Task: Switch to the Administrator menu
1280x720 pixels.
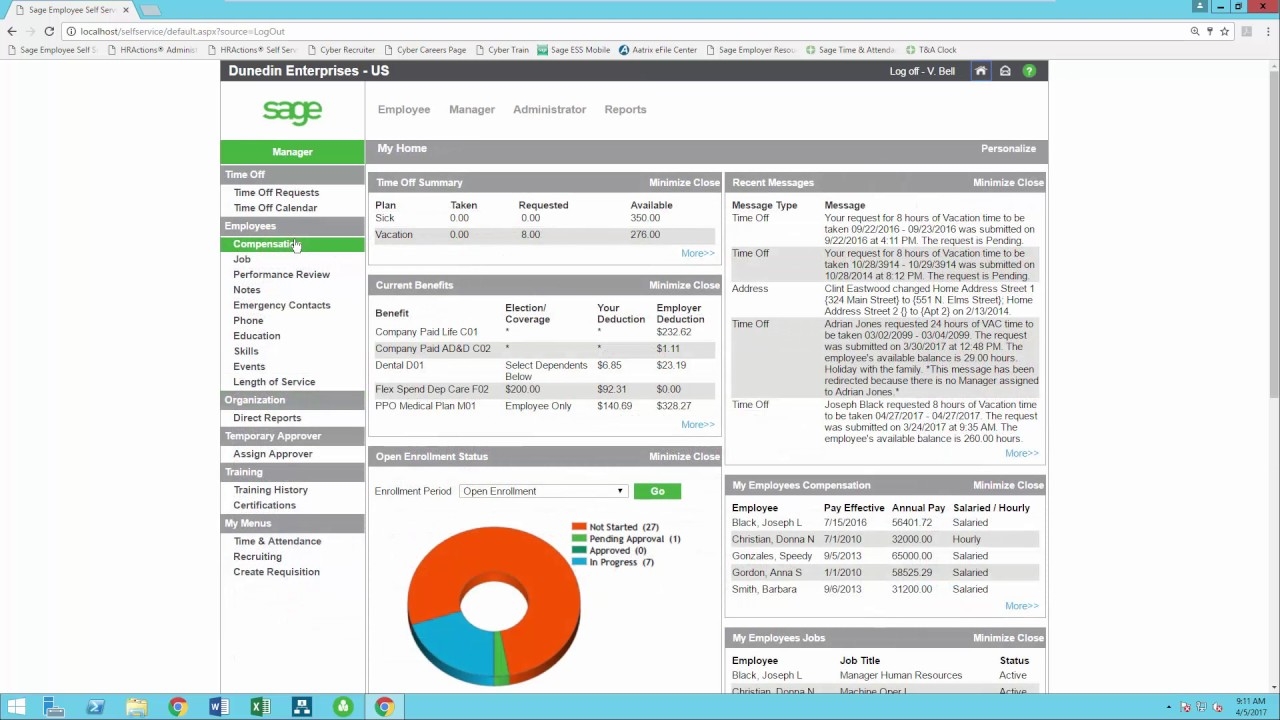Action: [x=549, y=109]
